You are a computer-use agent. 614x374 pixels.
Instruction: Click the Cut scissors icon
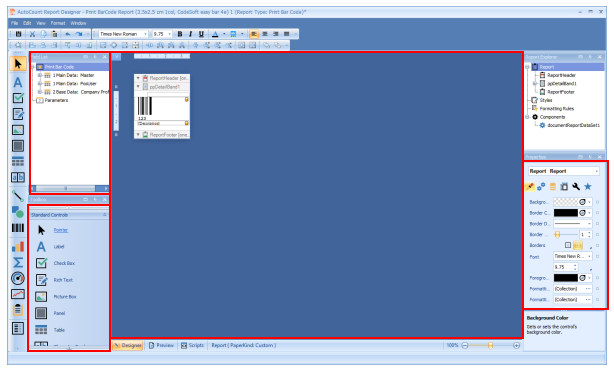pyautogui.click(x=33, y=34)
